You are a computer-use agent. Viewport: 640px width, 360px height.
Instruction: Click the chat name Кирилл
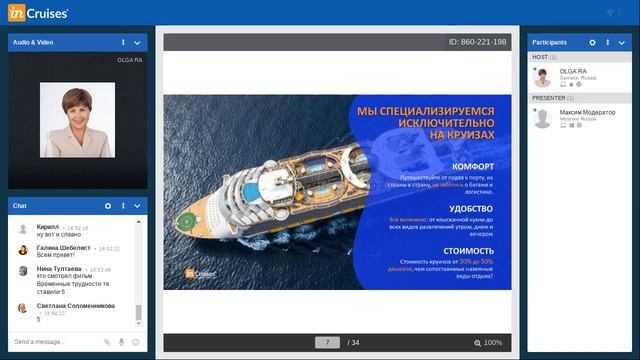click(x=48, y=227)
